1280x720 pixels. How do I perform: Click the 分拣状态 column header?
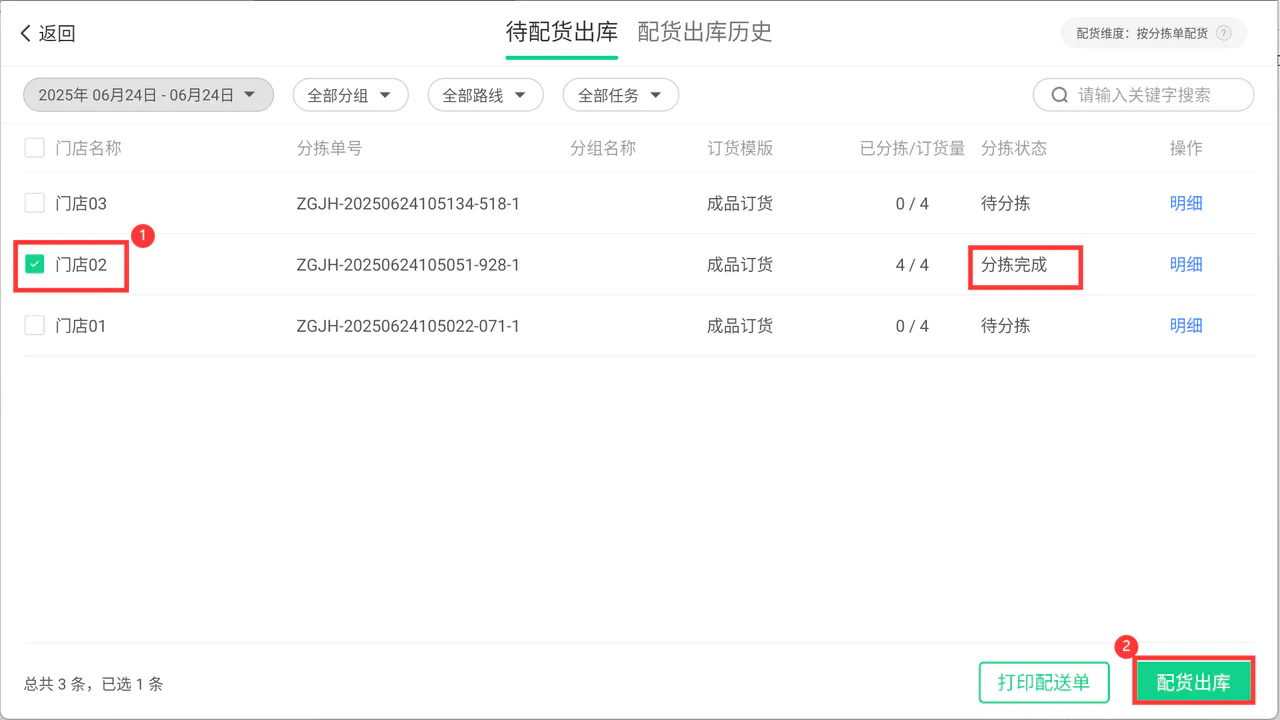pos(1014,148)
